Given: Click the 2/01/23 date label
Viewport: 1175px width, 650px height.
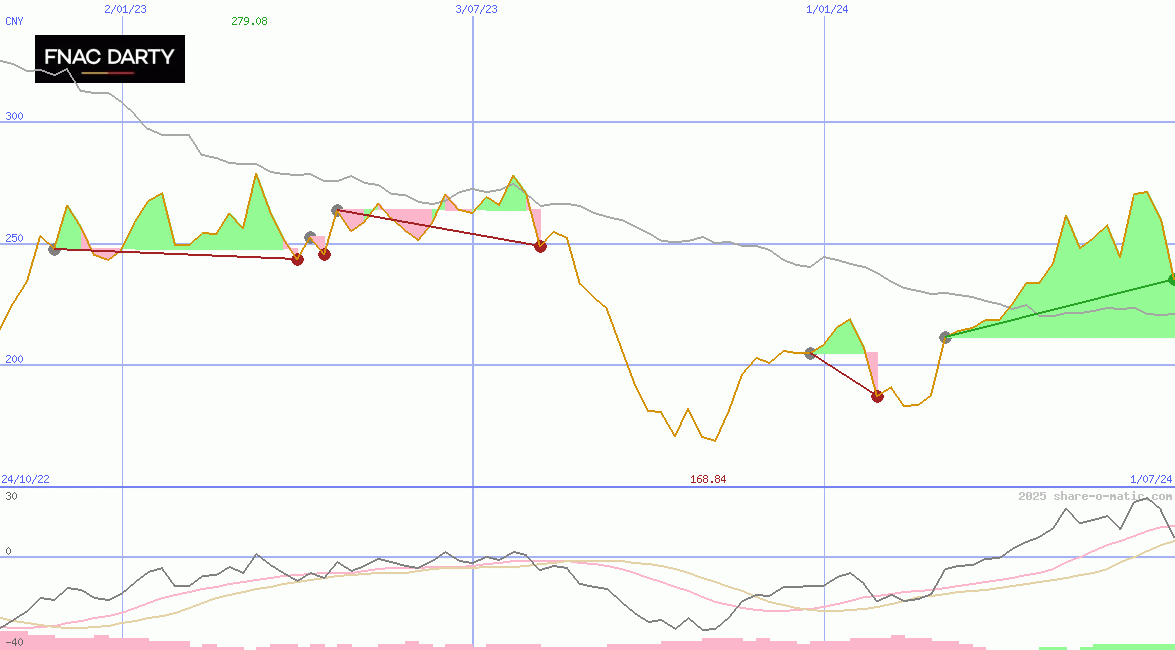Looking at the screenshot, I should tap(125, 9).
